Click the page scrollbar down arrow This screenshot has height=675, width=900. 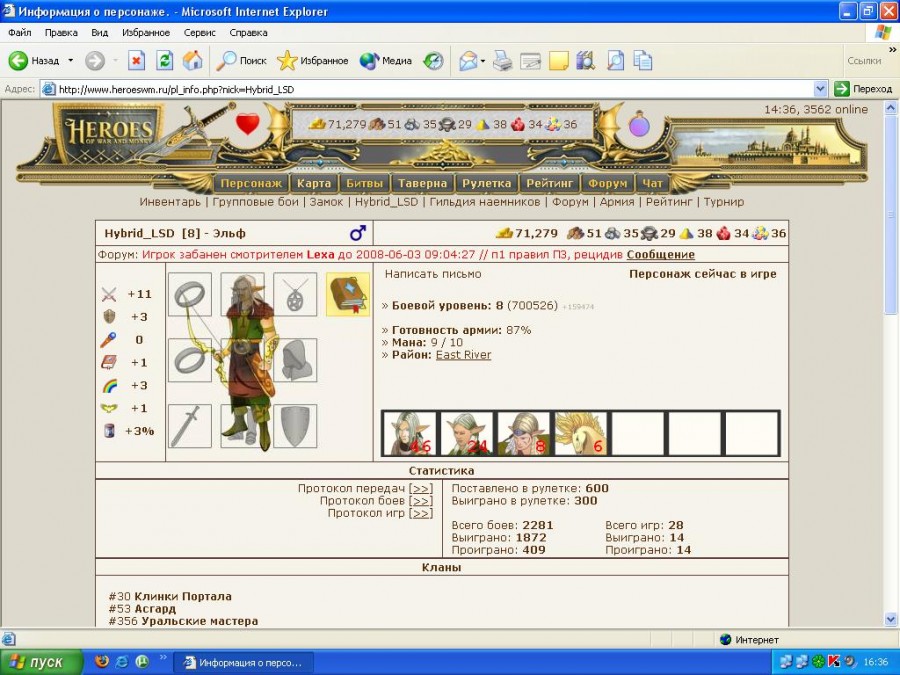pos(891,619)
